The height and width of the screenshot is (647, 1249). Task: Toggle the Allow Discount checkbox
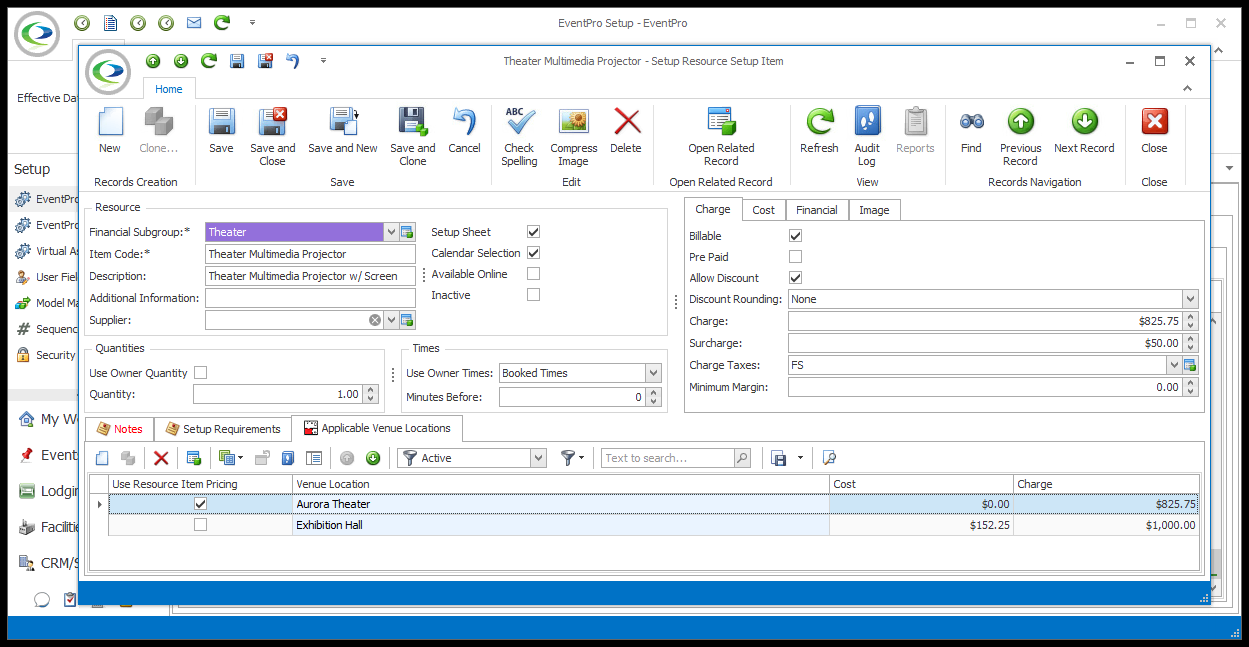[796, 278]
